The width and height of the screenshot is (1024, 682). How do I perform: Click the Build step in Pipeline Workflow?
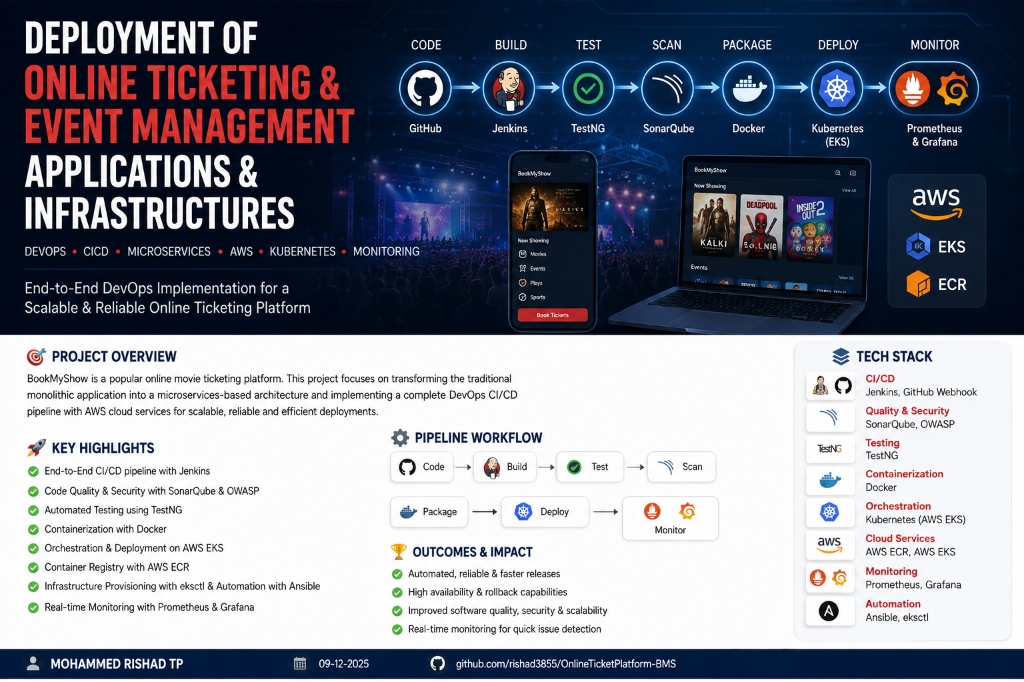click(x=505, y=467)
